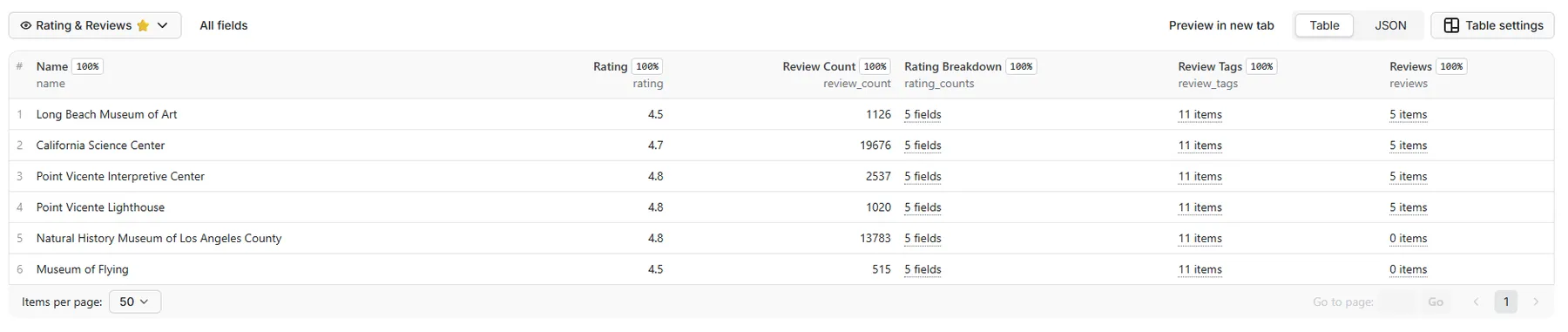Click review count 13783
The height and width of the screenshot is (332, 1568).
click(875, 238)
